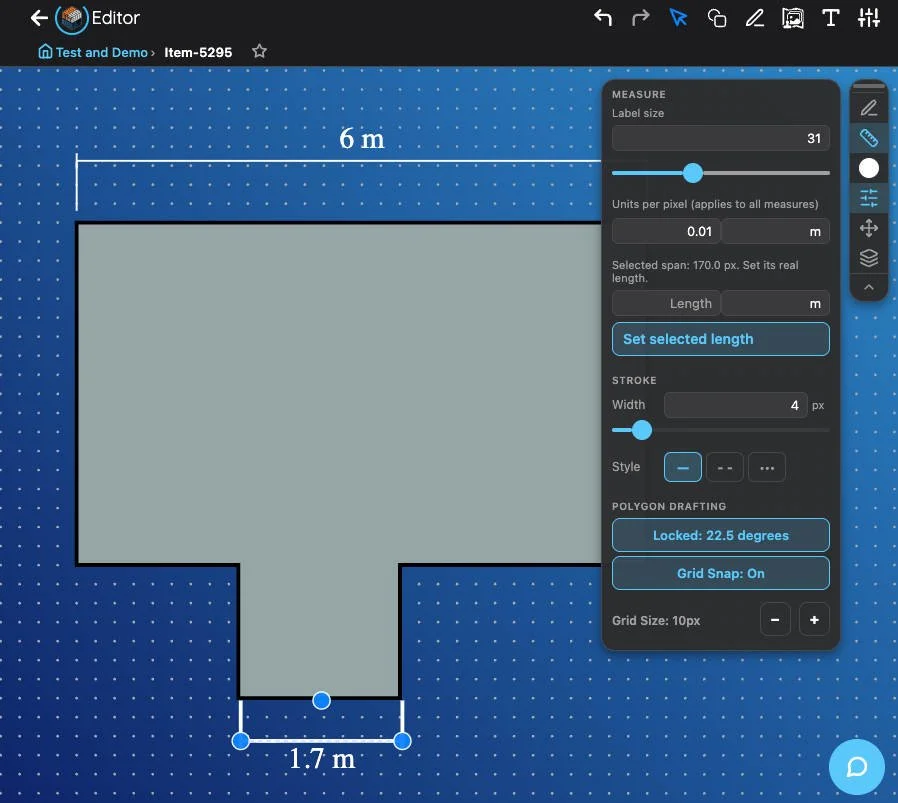Open the shapes tool in the toolbar
Screen dimensions: 898x803
(x=716, y=18)
